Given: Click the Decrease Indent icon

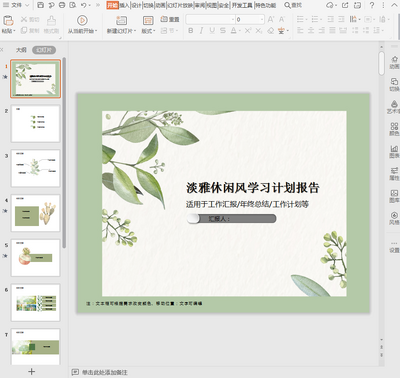Looking at the screenshot, I should point(331,19).
